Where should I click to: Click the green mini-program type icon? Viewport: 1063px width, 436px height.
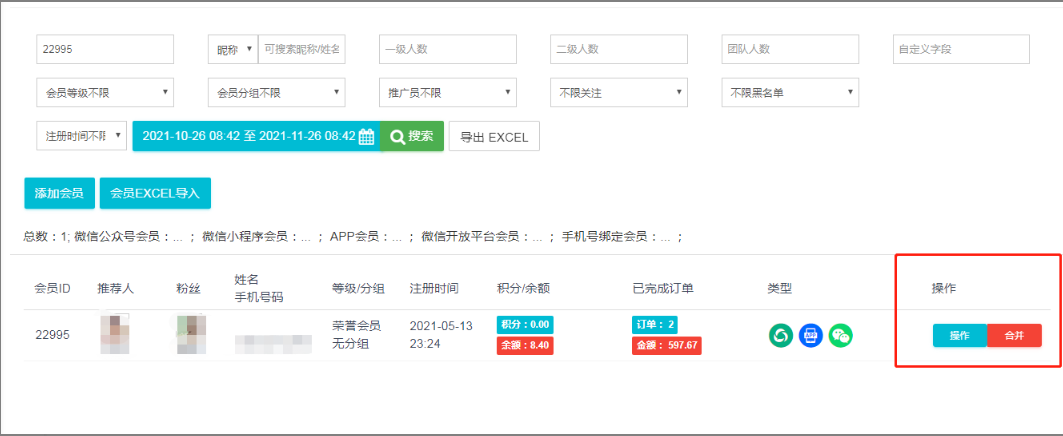[780, 336]
